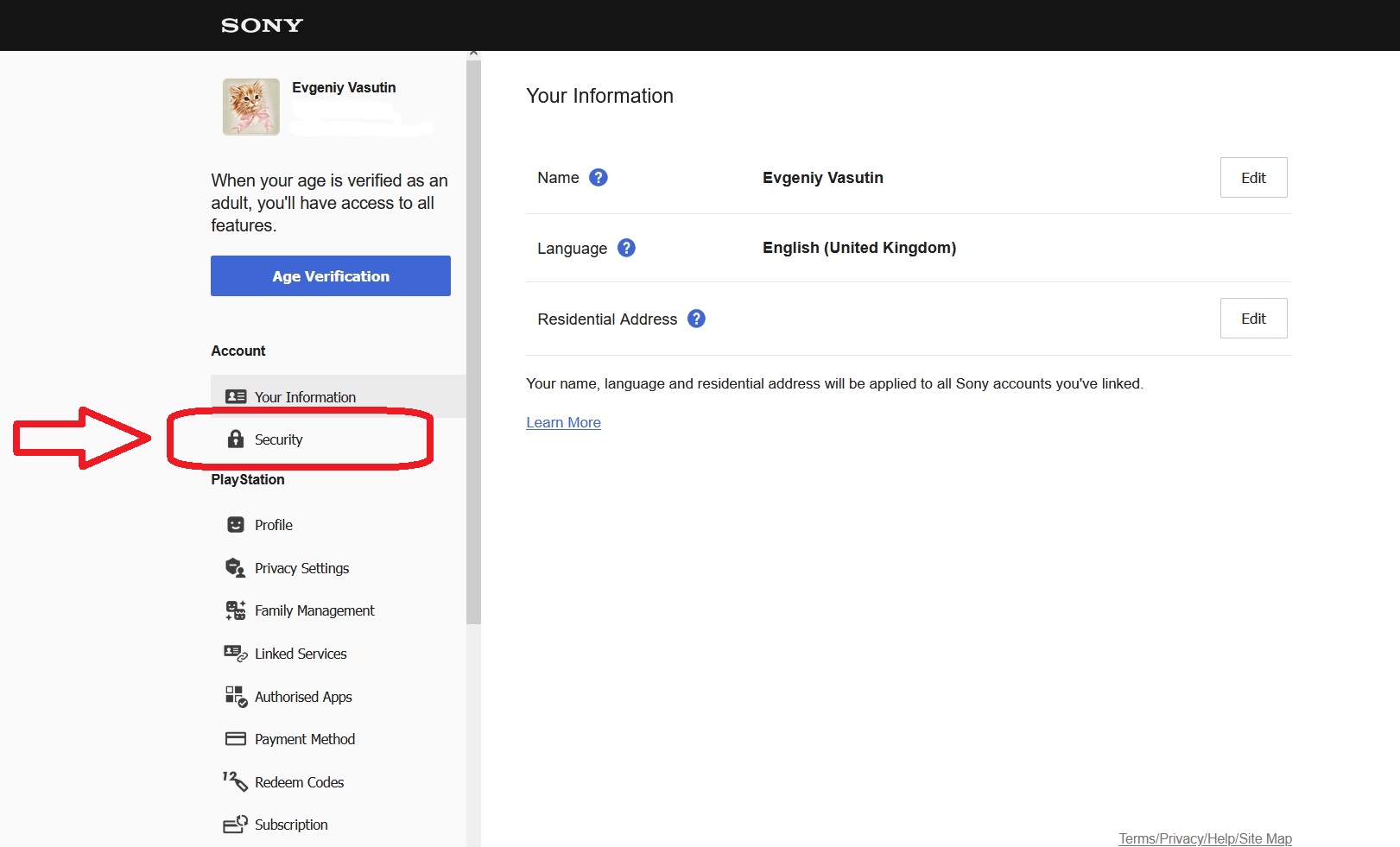Screen dimensions: 1400x847
Task: Start Age Verification
Action: tap(331, 275)
